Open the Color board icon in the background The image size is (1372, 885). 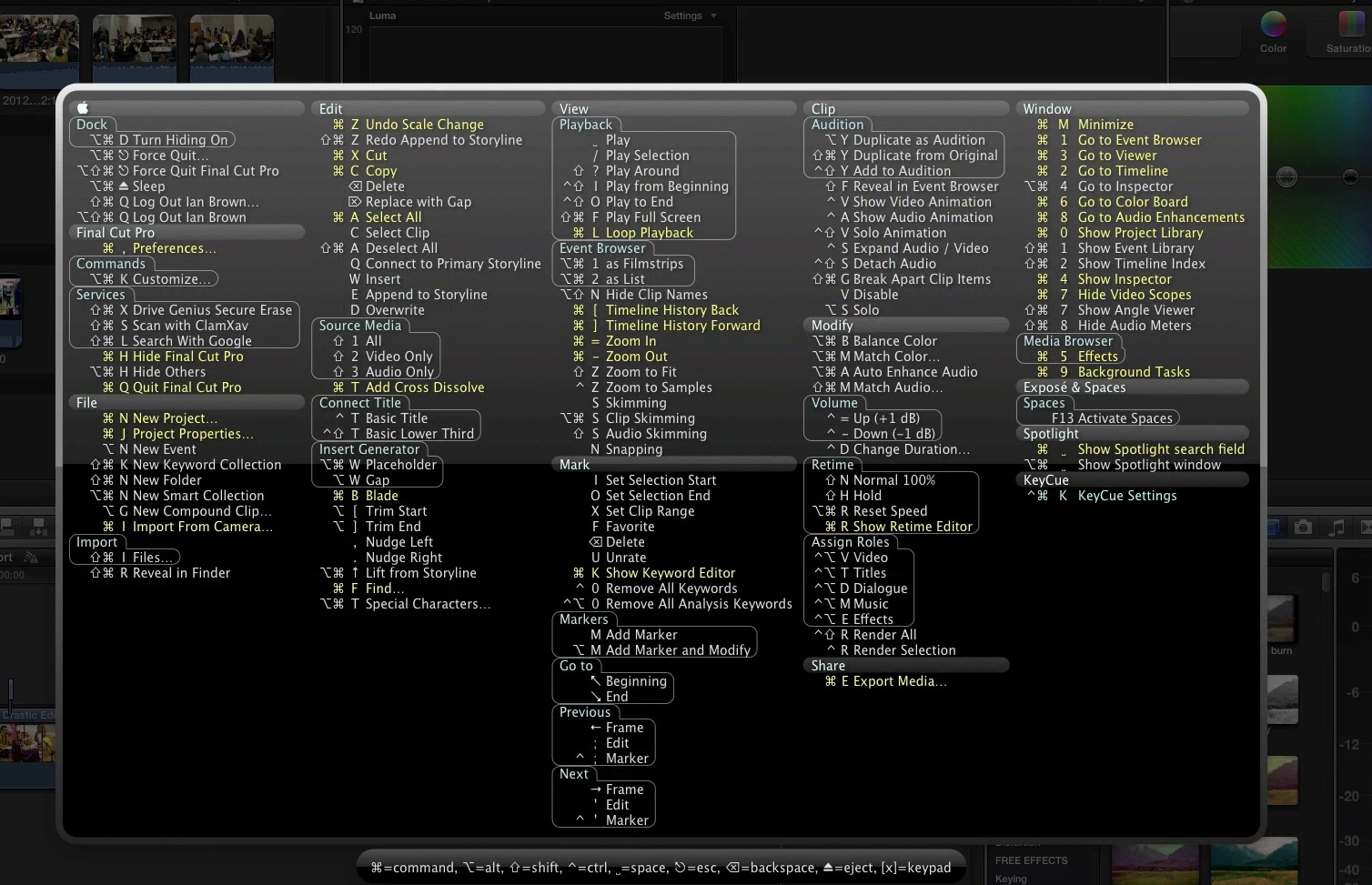(x=1273, y=24)
